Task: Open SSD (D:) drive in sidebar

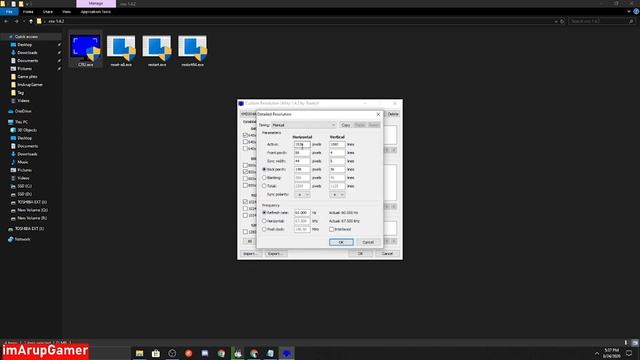Action: pos(24,194)
